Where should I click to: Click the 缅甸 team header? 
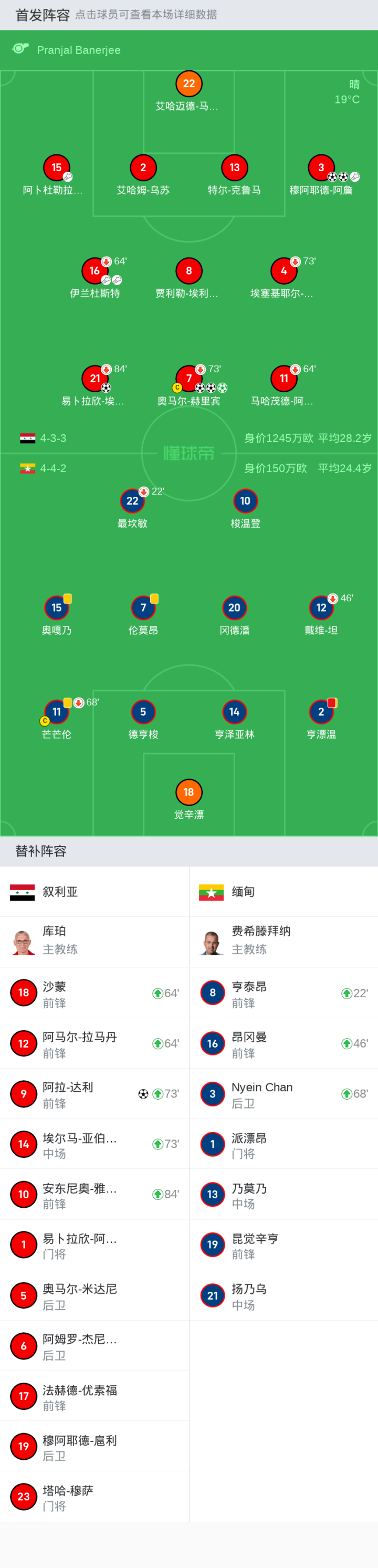(x=243, y=892)
